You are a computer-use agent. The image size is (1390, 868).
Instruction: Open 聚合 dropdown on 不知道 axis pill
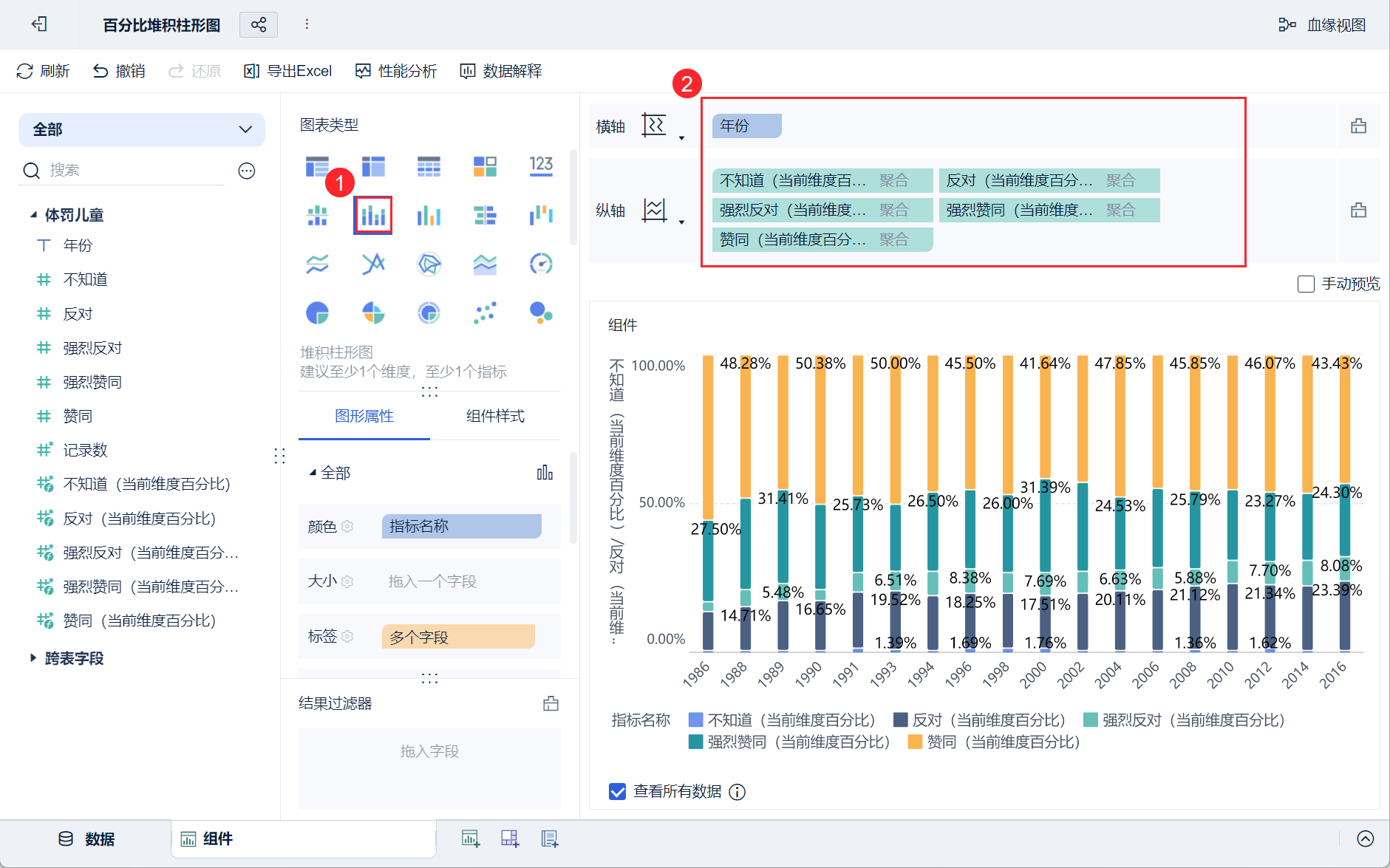tap(893, 180)
